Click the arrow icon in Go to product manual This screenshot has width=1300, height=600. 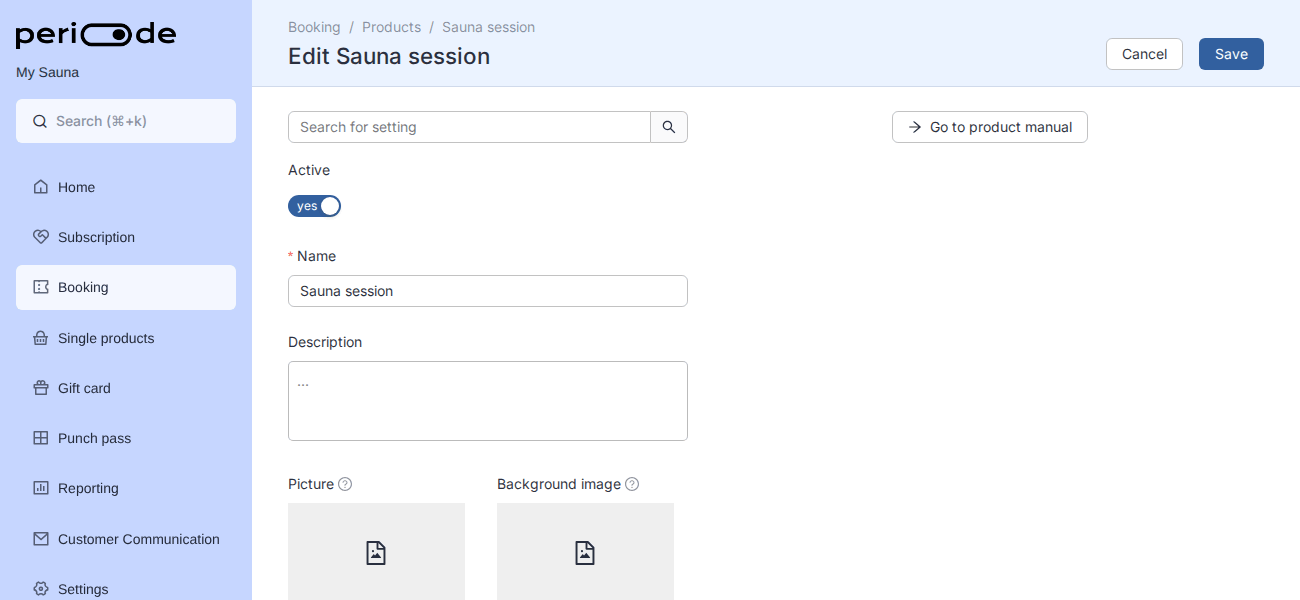pyautogui.click(x=914, y=127)
